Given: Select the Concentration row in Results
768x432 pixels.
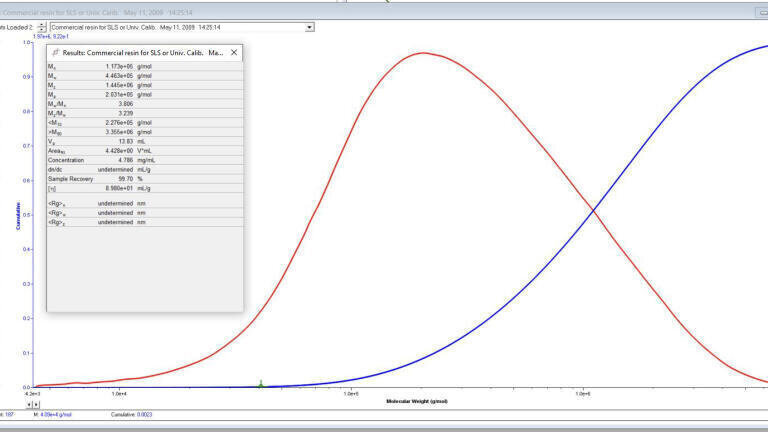Looking at the screenshot, I should pyautogui.click(x=145, y=160).
